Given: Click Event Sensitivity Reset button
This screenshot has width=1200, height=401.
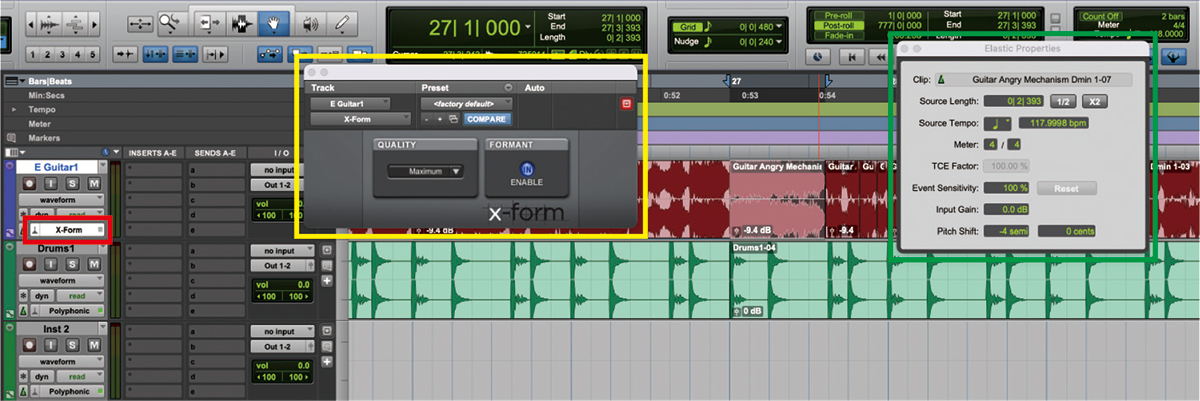Looking at the screenshot, I should pos(1067,188).
